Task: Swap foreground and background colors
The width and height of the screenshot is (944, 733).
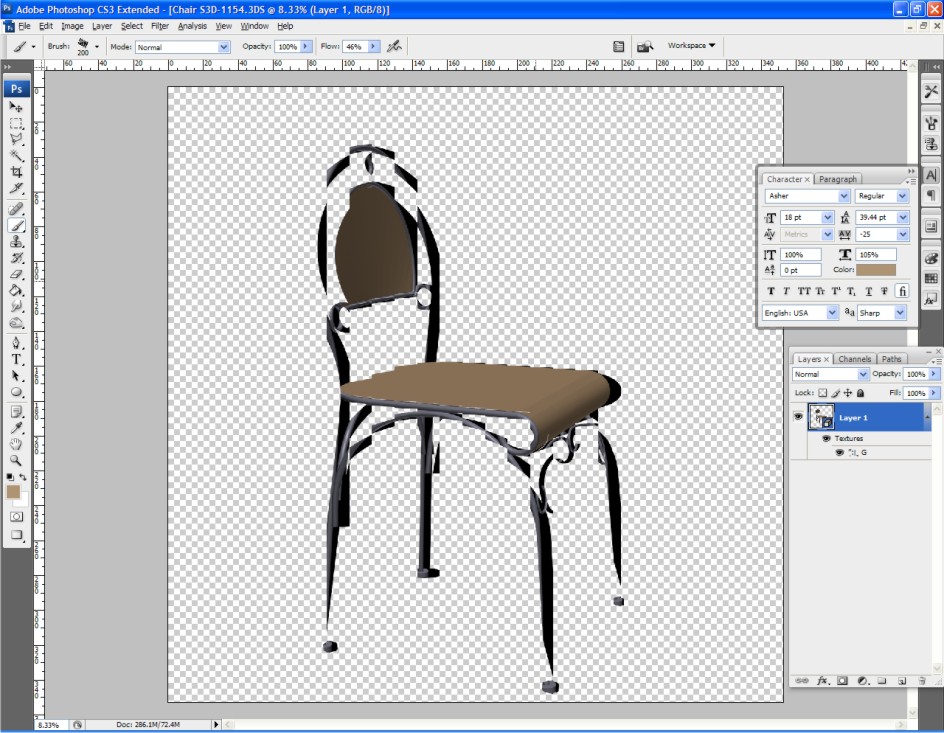Action: point(23,477)
